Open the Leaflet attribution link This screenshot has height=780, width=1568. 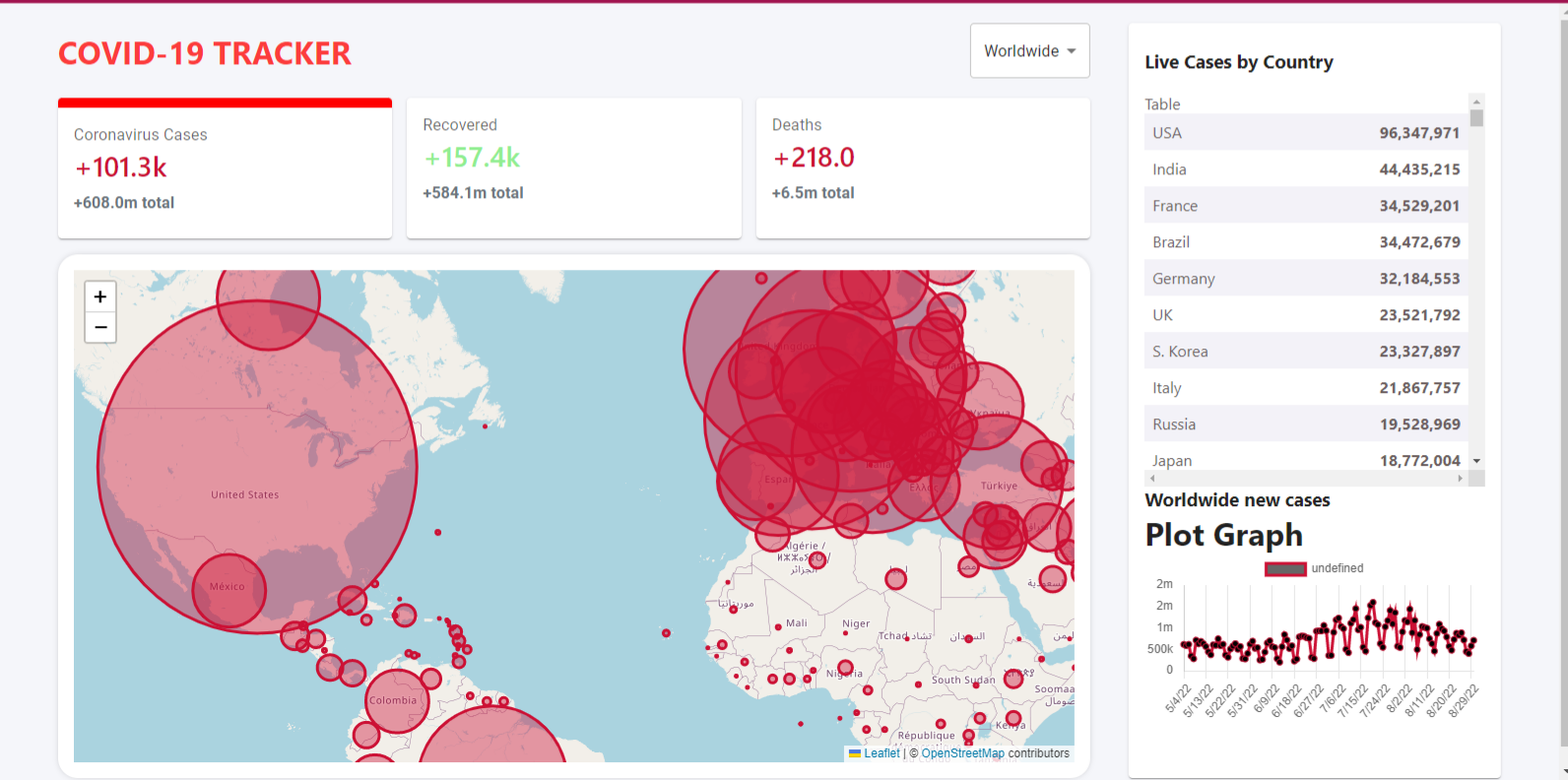pyautogui.click(x=875, y=753)
